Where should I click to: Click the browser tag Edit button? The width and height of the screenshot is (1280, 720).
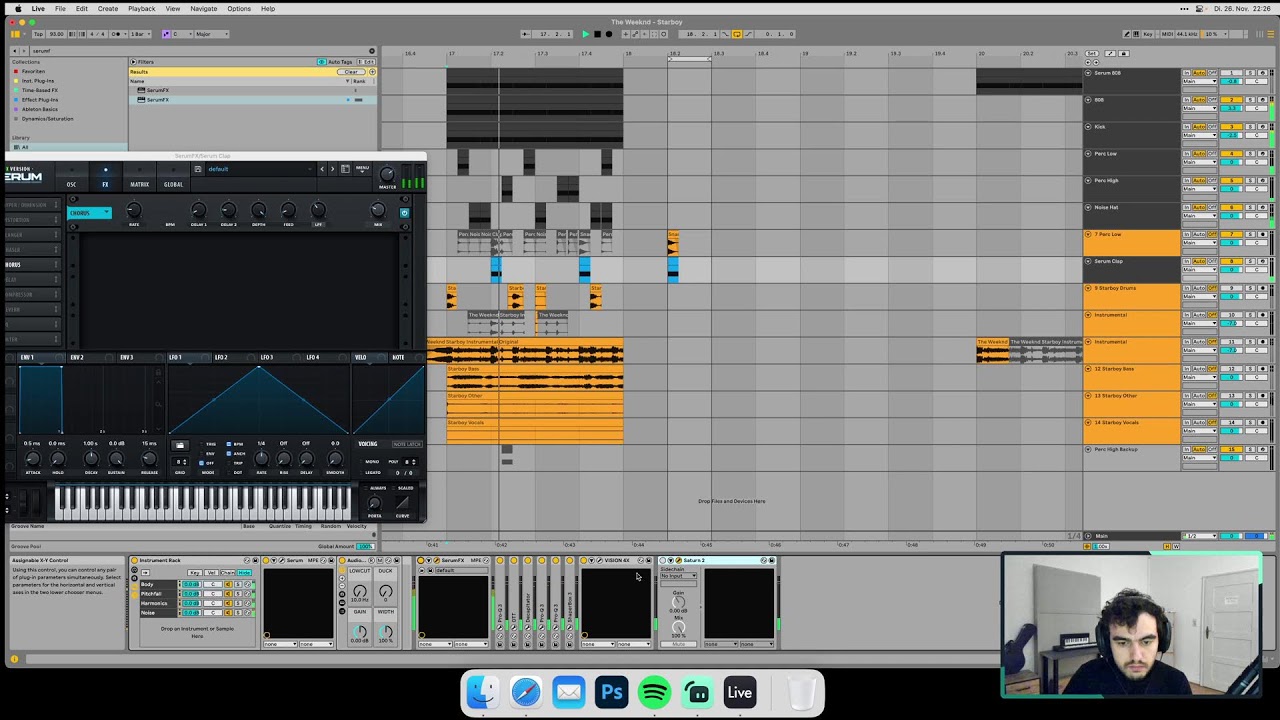coord(368,62)
